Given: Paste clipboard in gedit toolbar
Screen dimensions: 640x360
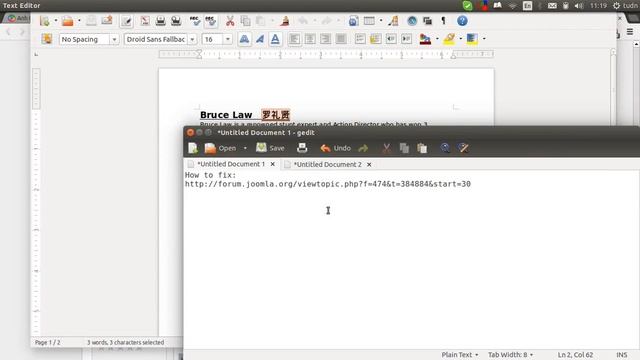Looking at the screenshot, I should point(422,148).
